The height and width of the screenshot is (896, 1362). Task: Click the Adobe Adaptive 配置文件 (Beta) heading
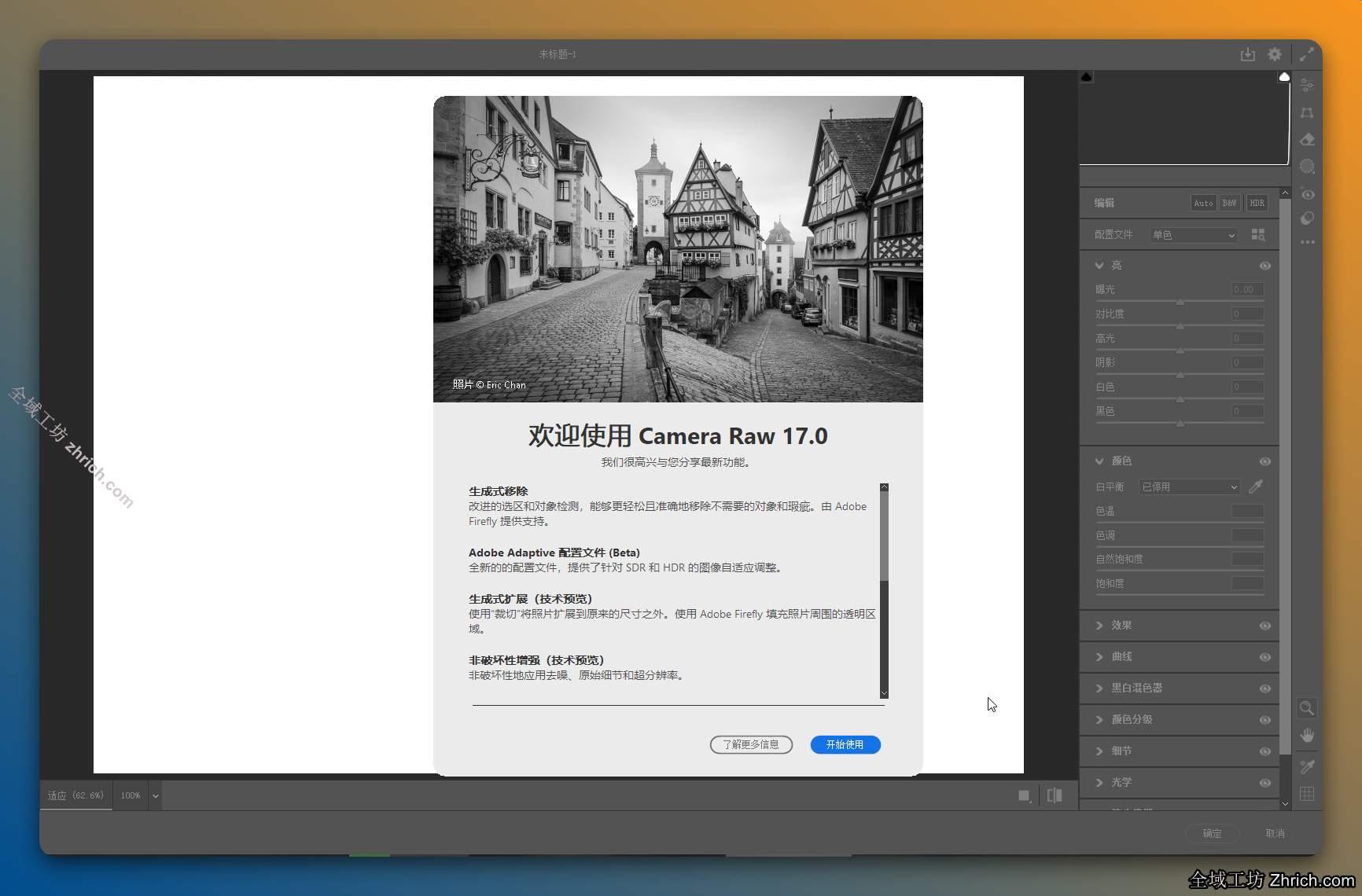coord(554,553)
